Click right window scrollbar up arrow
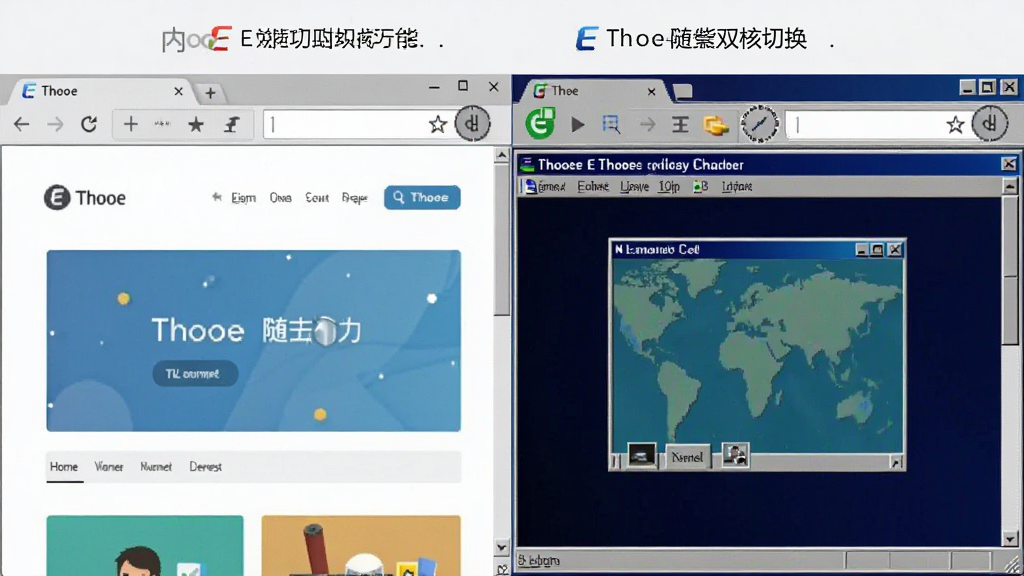 pyautogui.click(x=1010, y=187)
